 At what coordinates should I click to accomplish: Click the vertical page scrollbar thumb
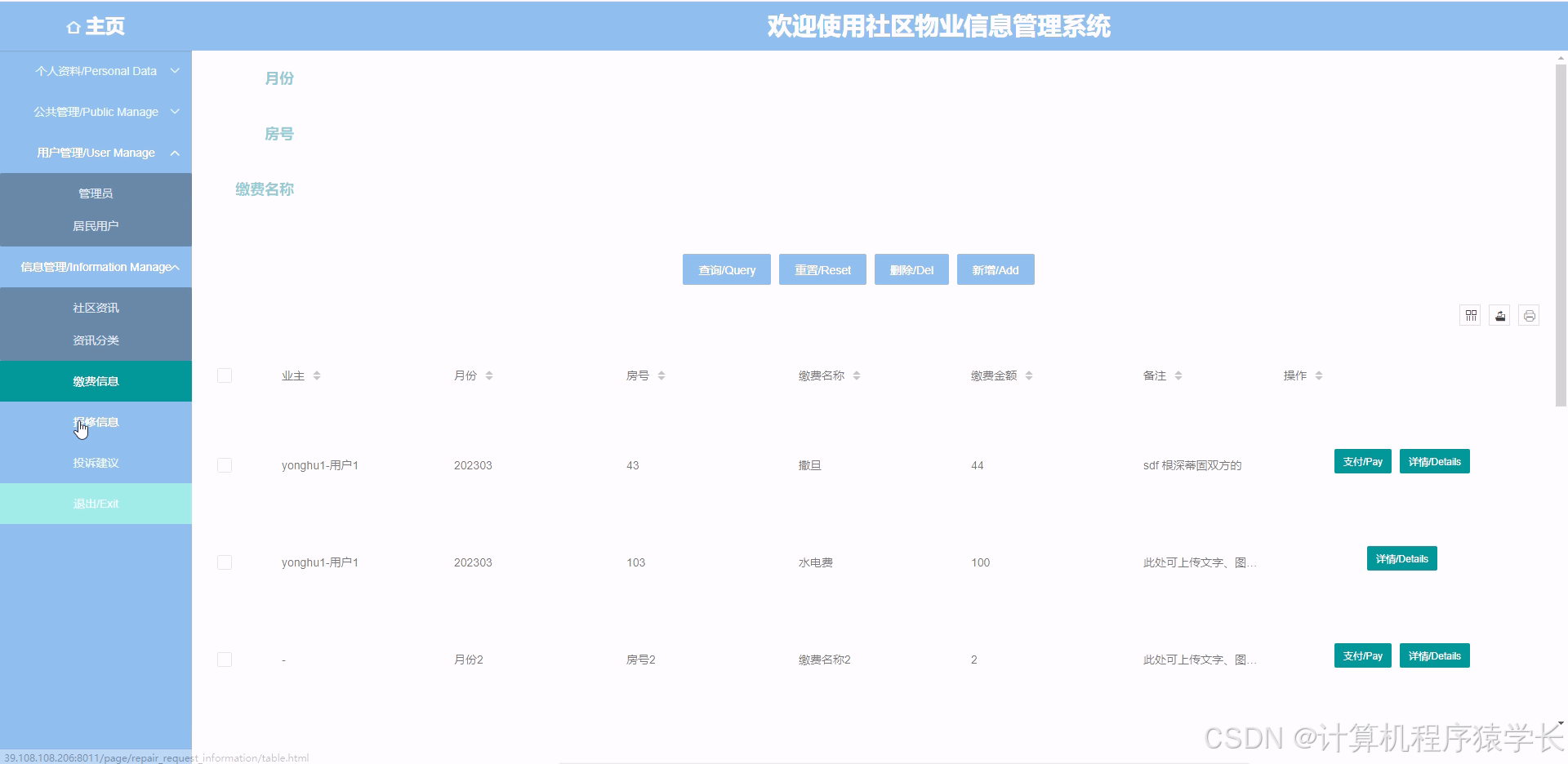[1561, 235]
